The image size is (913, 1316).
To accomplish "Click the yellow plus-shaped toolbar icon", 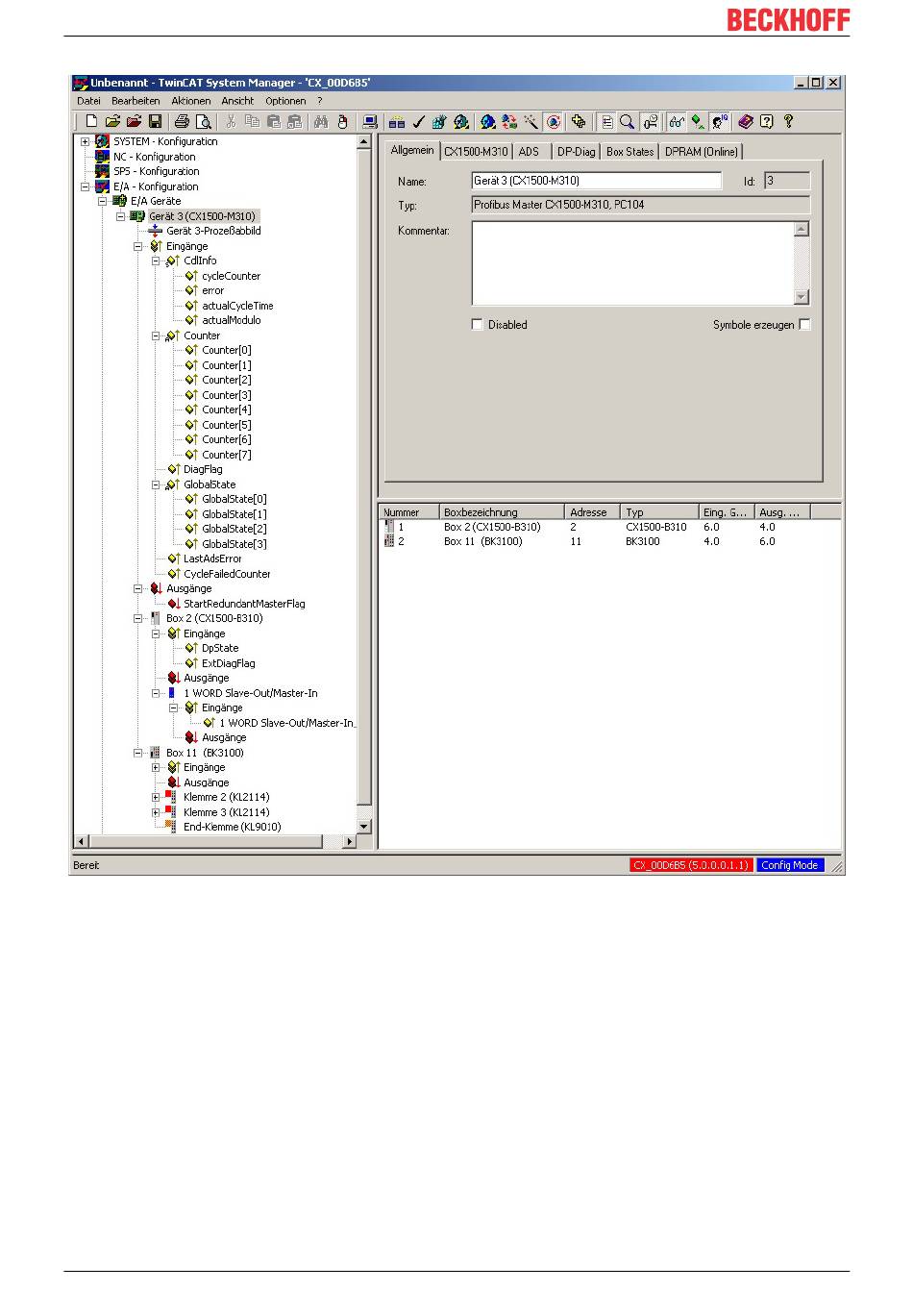I will pyautogui.click(x=578, y=121).
